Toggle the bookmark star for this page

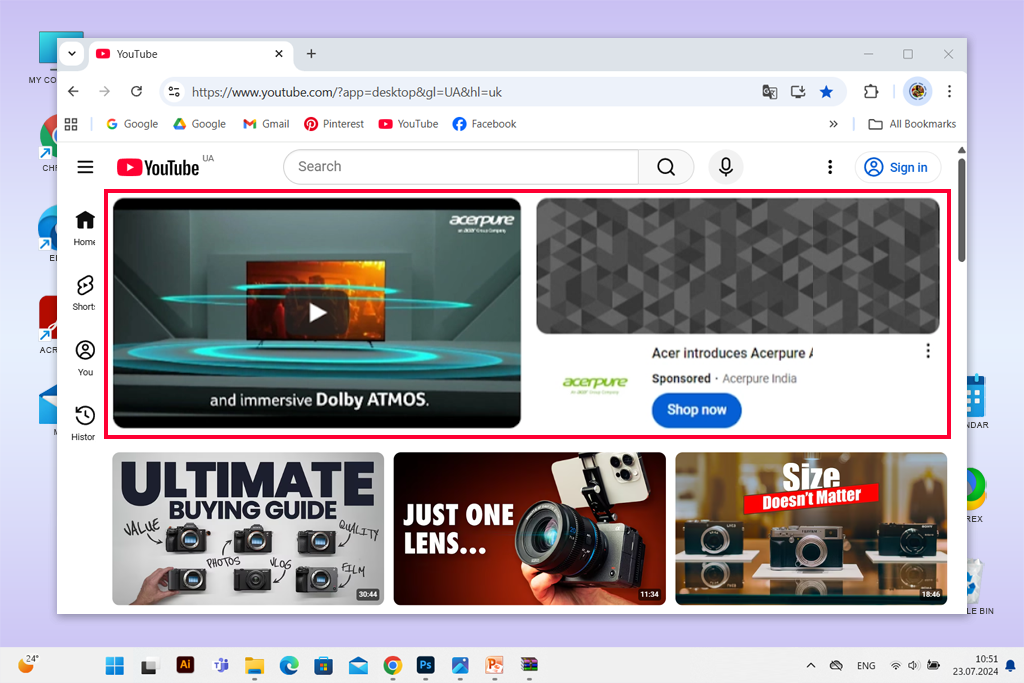[x=826, y=92]
